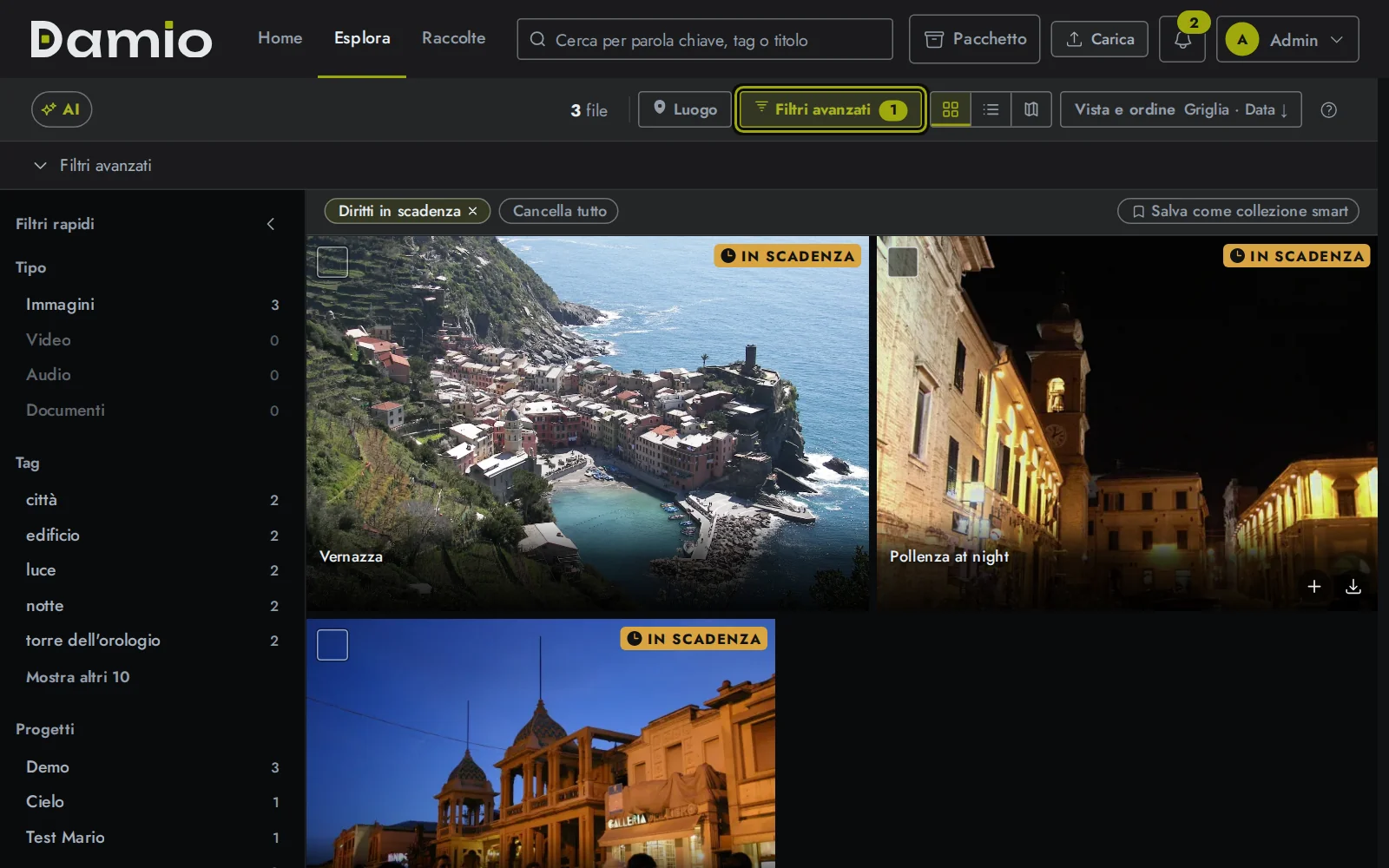
Task: Filter by edificio tag
Action: coord(152,536)
